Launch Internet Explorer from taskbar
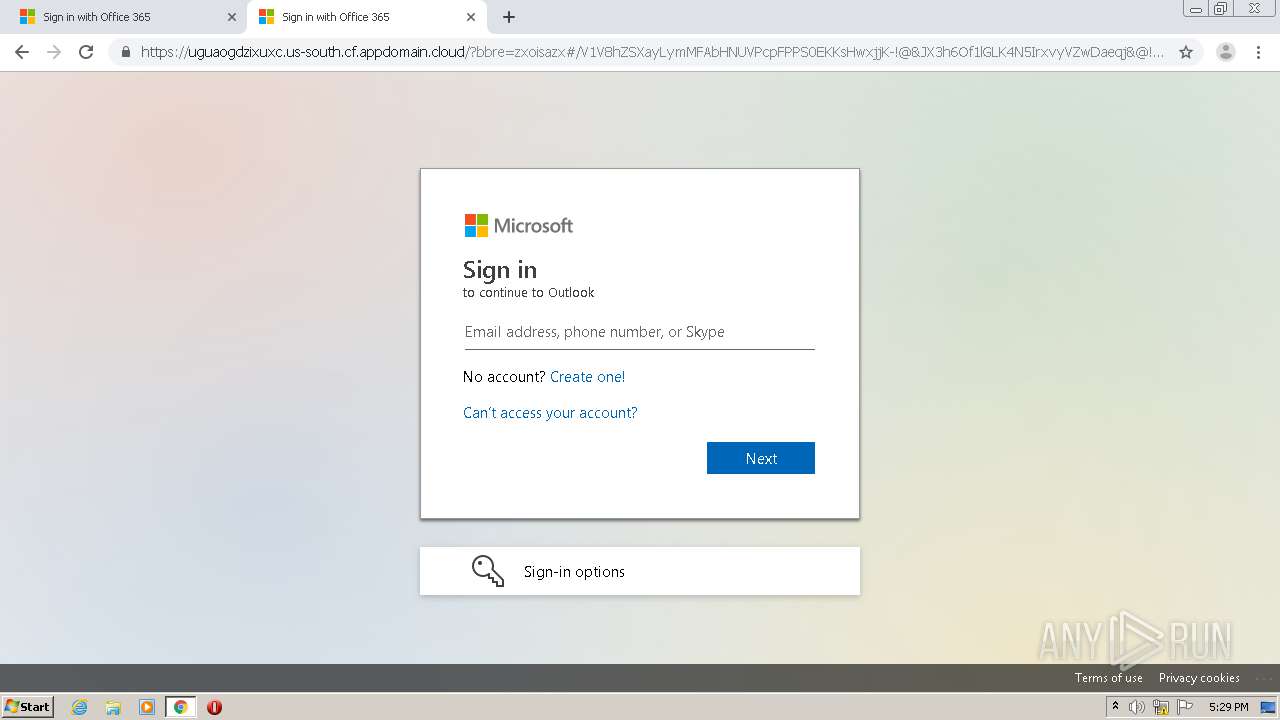Screen dimensions: 1280x720 click(79, 707)
